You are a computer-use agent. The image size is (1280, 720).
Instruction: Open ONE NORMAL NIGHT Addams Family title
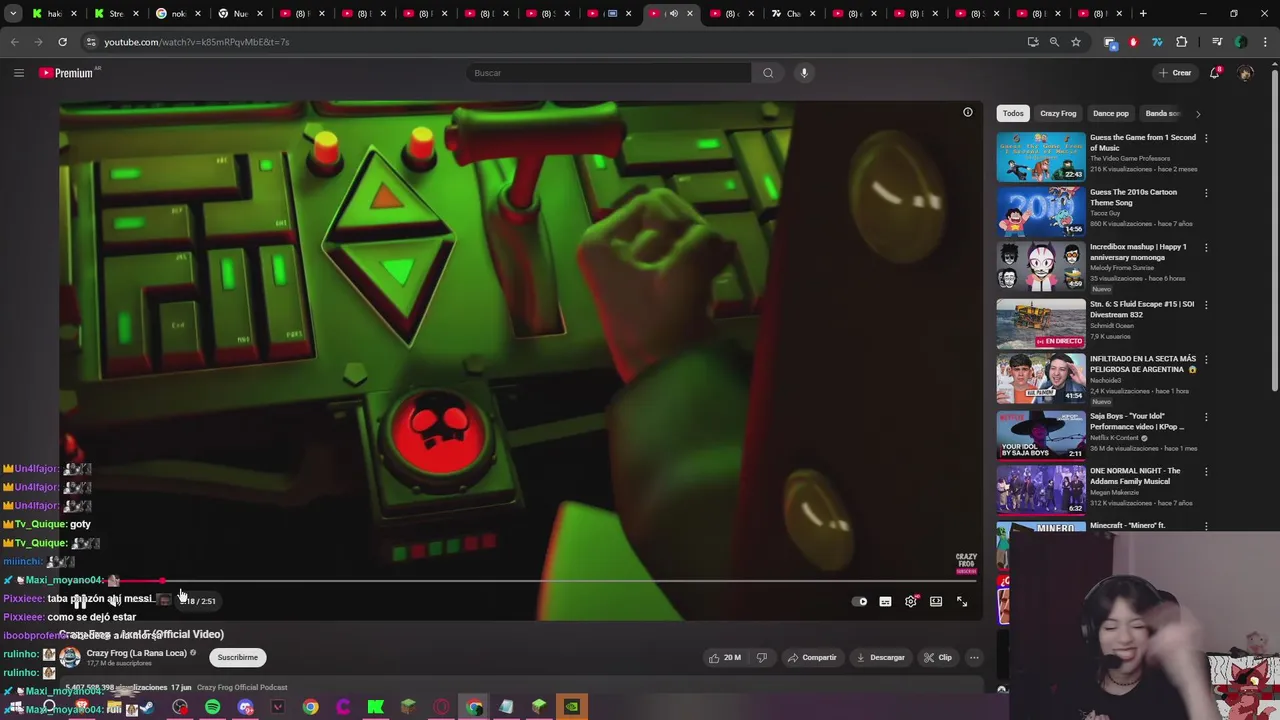(x=1135, y=476)
